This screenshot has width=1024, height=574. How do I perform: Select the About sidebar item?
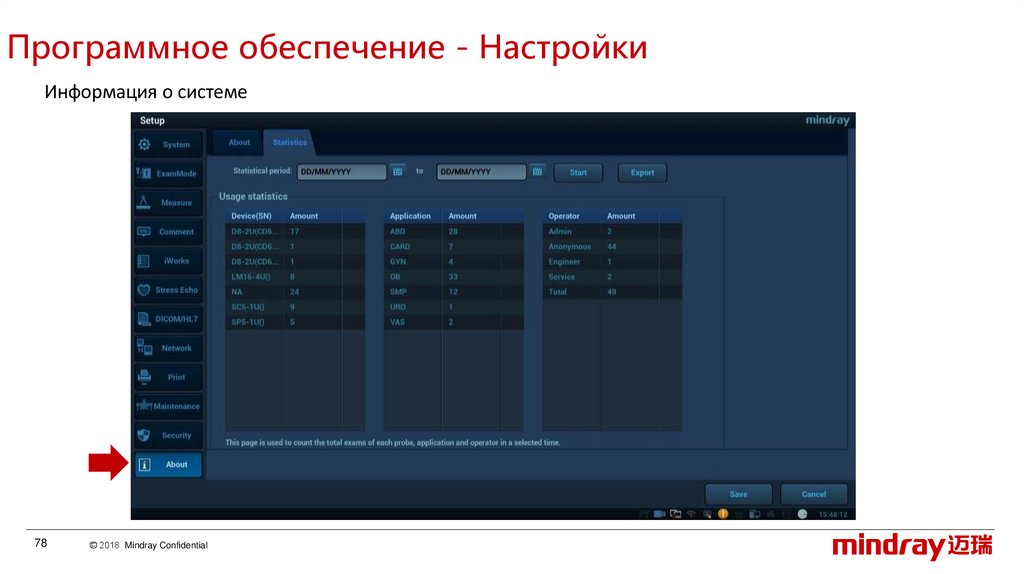pyautogui.click(x=168, y=464)
